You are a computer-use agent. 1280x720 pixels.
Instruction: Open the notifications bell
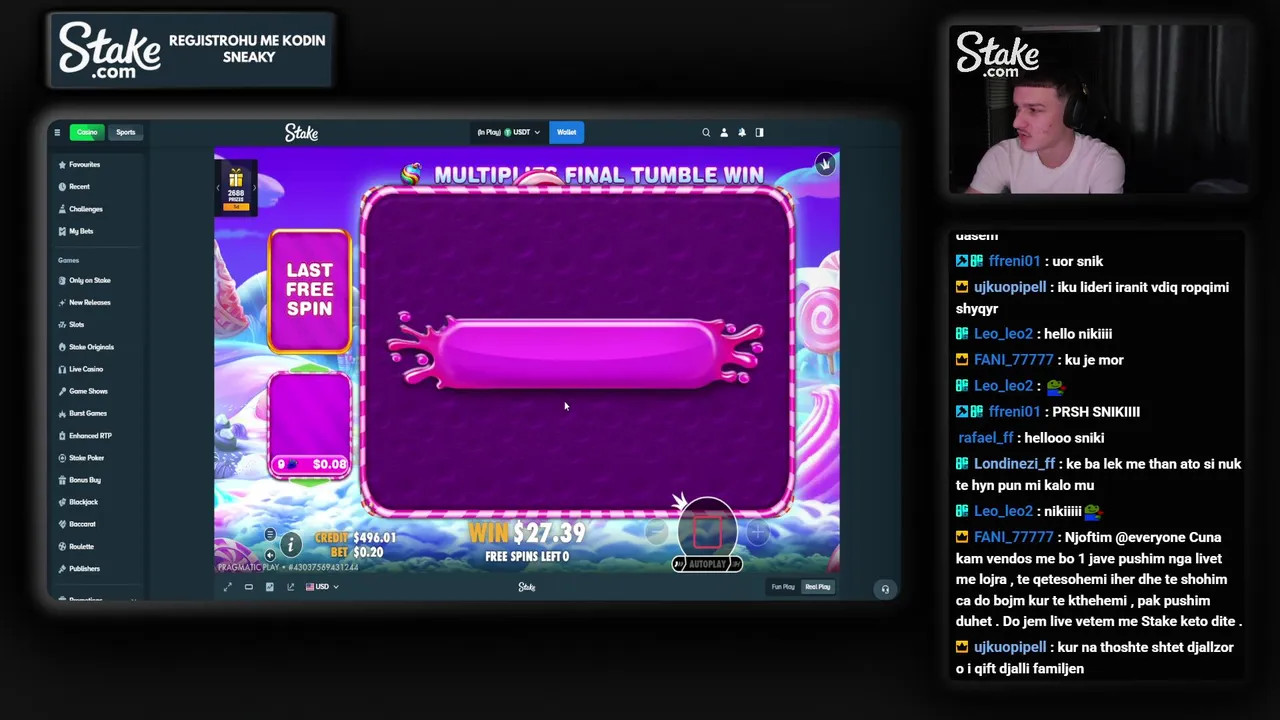pos(742,132)
